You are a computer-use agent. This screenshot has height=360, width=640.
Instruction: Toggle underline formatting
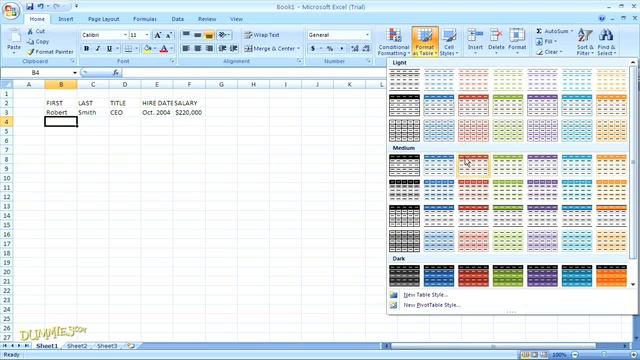(x=109, y=49)
